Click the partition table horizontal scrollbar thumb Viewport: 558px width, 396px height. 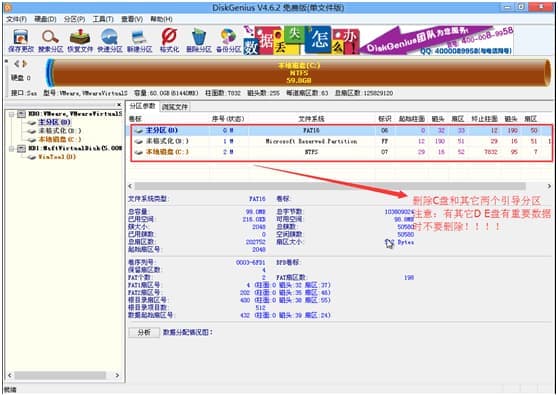tap(330, 186)
